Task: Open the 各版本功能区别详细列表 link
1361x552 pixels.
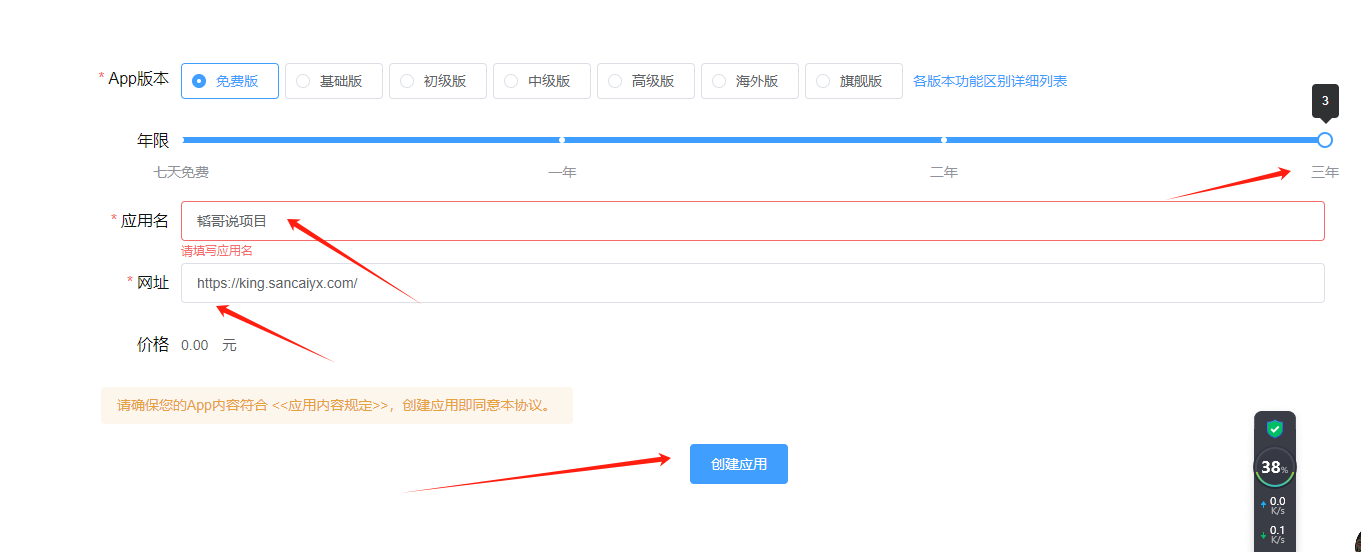Action: (990, 81)
